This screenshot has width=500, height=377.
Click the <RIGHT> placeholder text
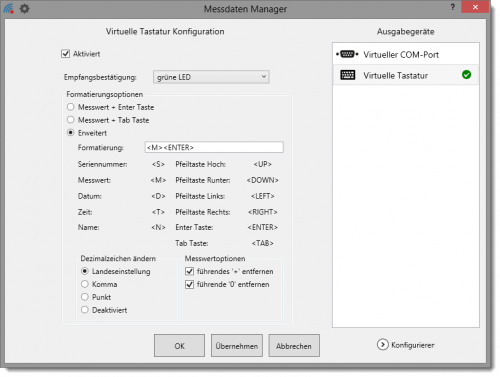point(263,212)
